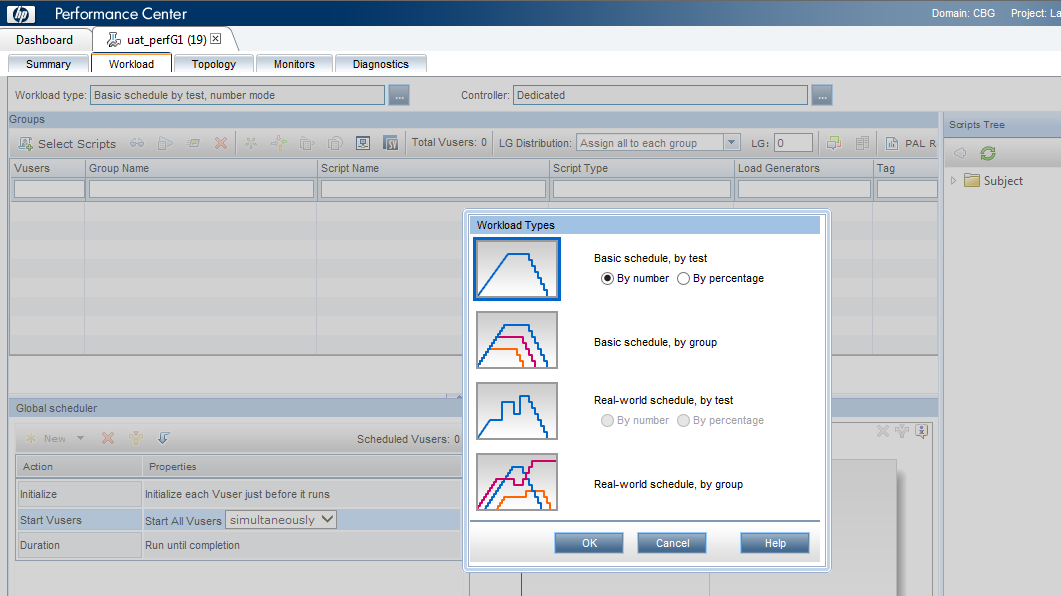Click the yellow merge-arrows scheduler icon

136,438
